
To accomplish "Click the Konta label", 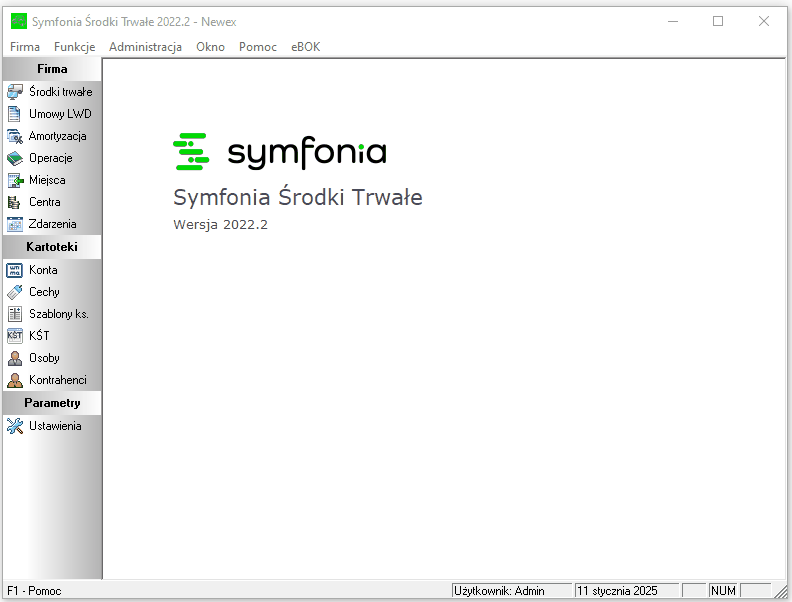I will [x=43, y=270].
